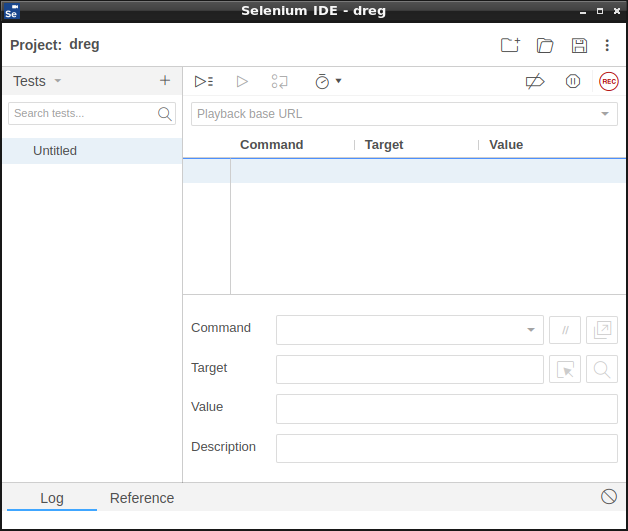Click the Value column header
The height and width of the screenshot is (531, 628).
tap(506, 145)
